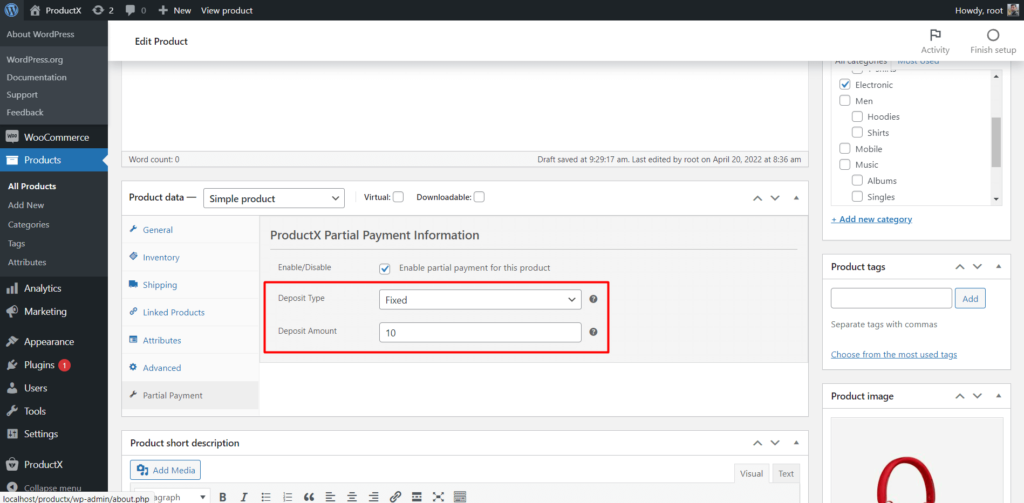1024x503 pixels.
Task: Open the Finish setup circle
Action: (x=993, y=41)
